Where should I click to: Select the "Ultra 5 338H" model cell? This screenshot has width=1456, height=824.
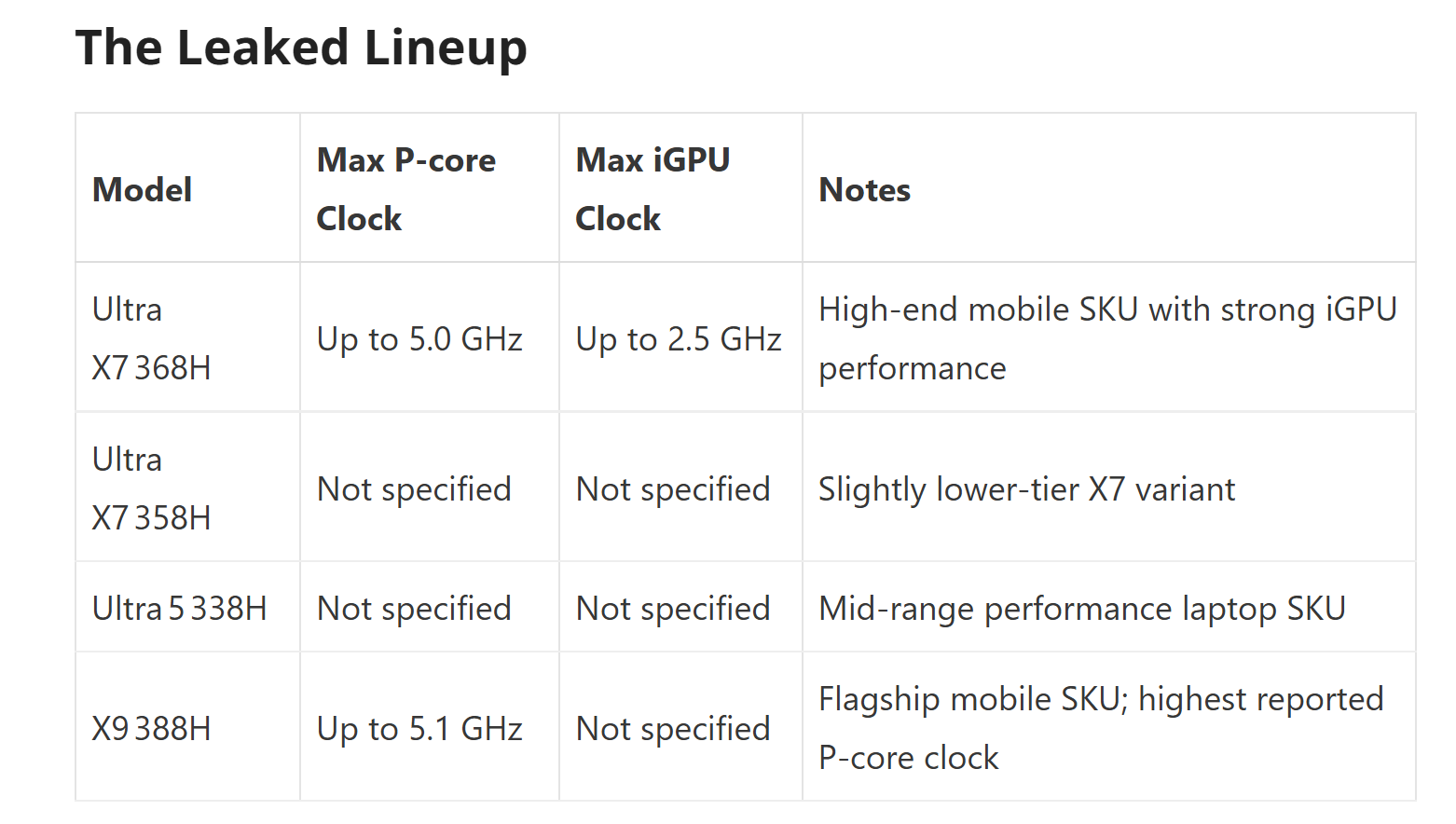coord(179,609)
